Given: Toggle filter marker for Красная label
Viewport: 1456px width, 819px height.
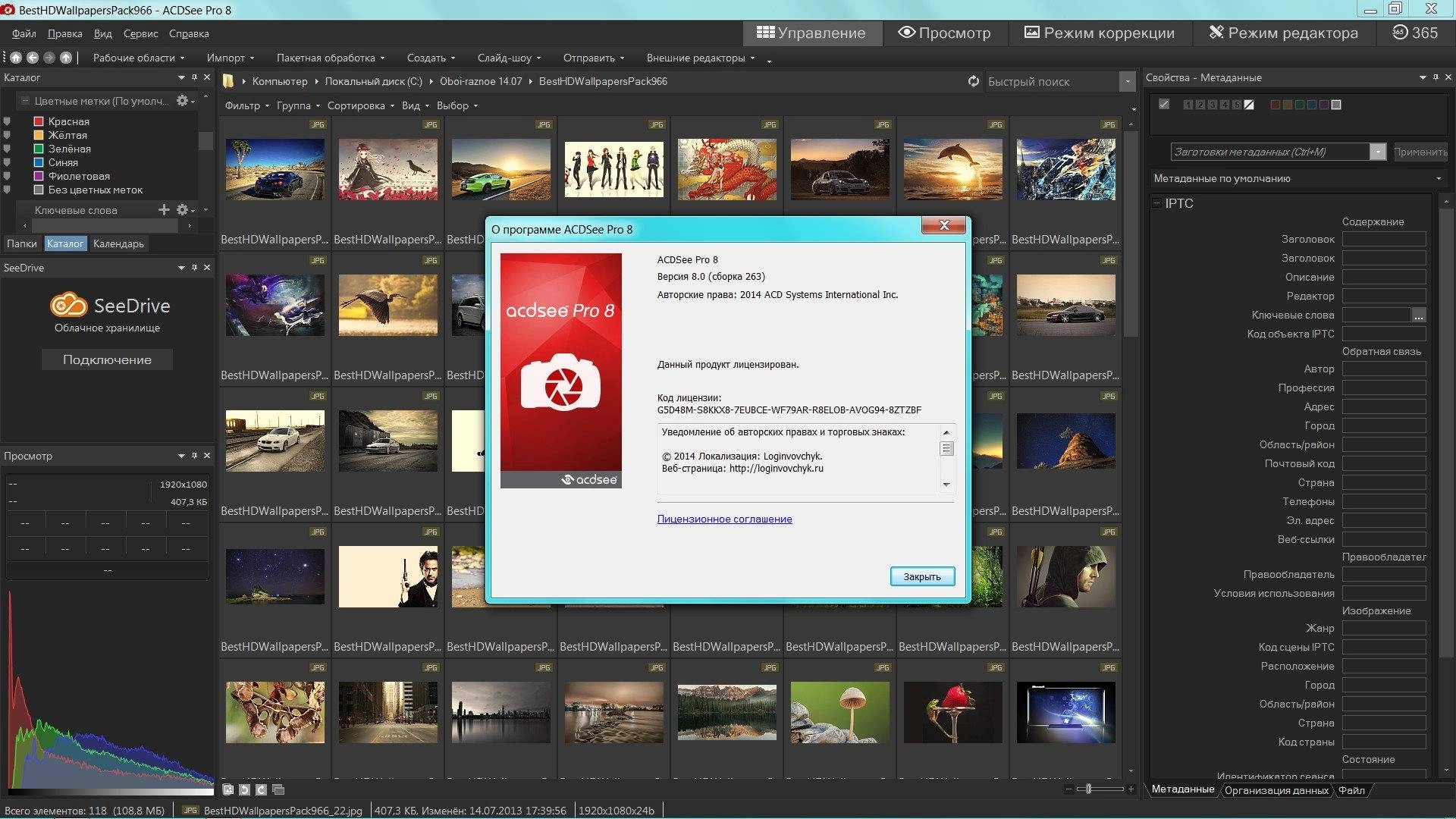Looking at the screenshot, I should (7, 121).
